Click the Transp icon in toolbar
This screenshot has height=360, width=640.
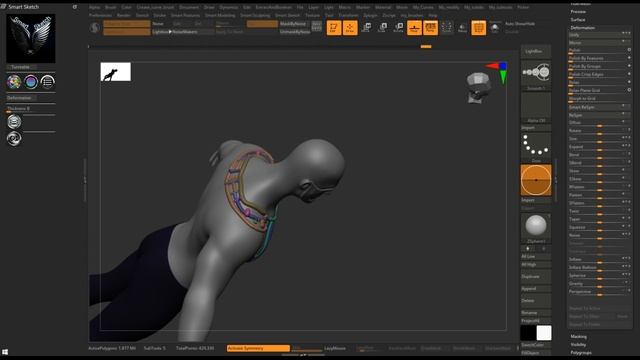tap(462, 28)
